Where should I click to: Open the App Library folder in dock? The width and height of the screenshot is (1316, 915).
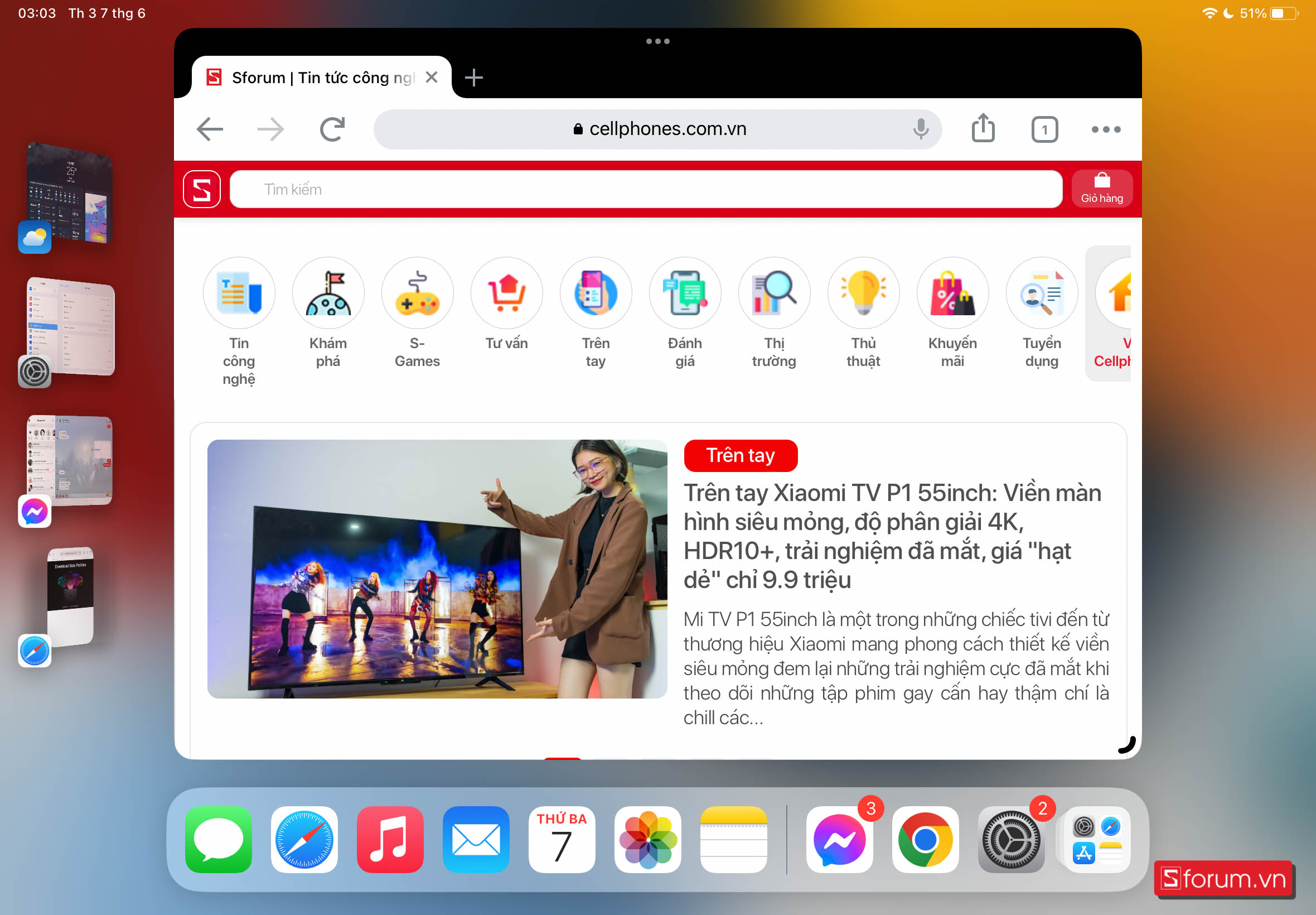1097,840
